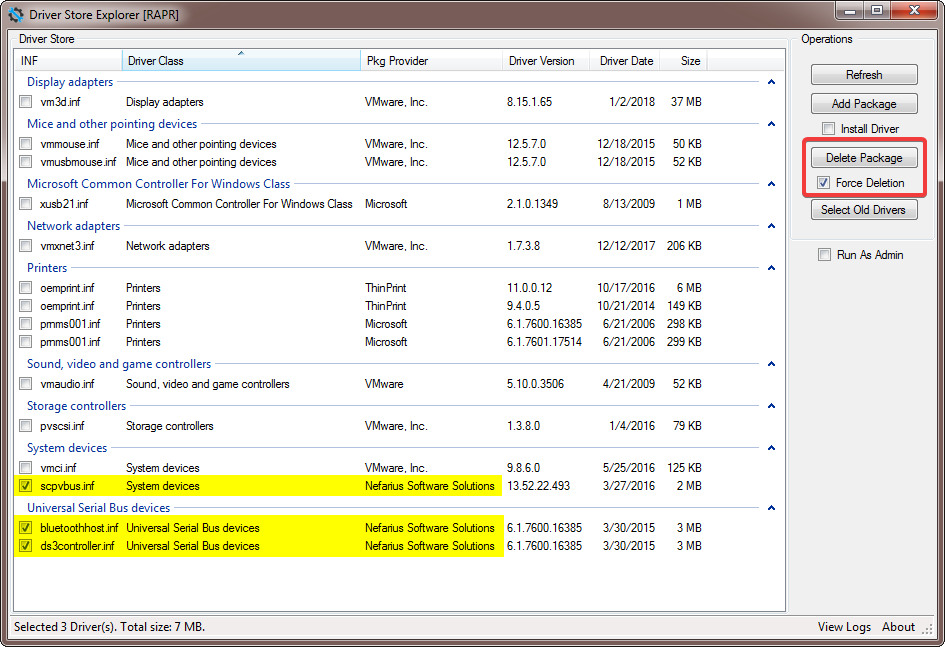This screenshot has height=647, width=945.
Task: Click driver date 12/12/2017
Action: pos(626,246)
